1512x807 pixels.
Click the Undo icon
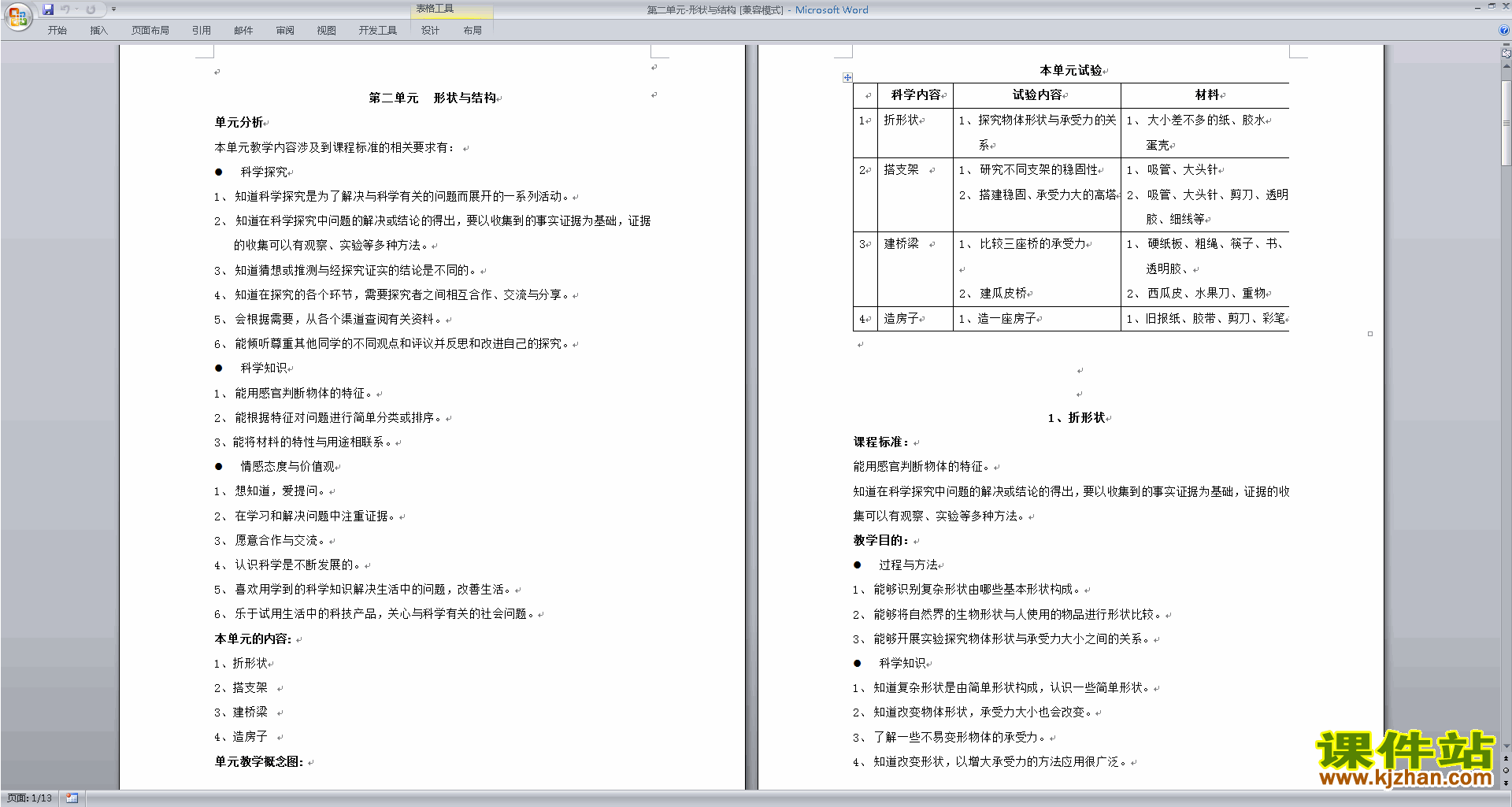(65, 9)
